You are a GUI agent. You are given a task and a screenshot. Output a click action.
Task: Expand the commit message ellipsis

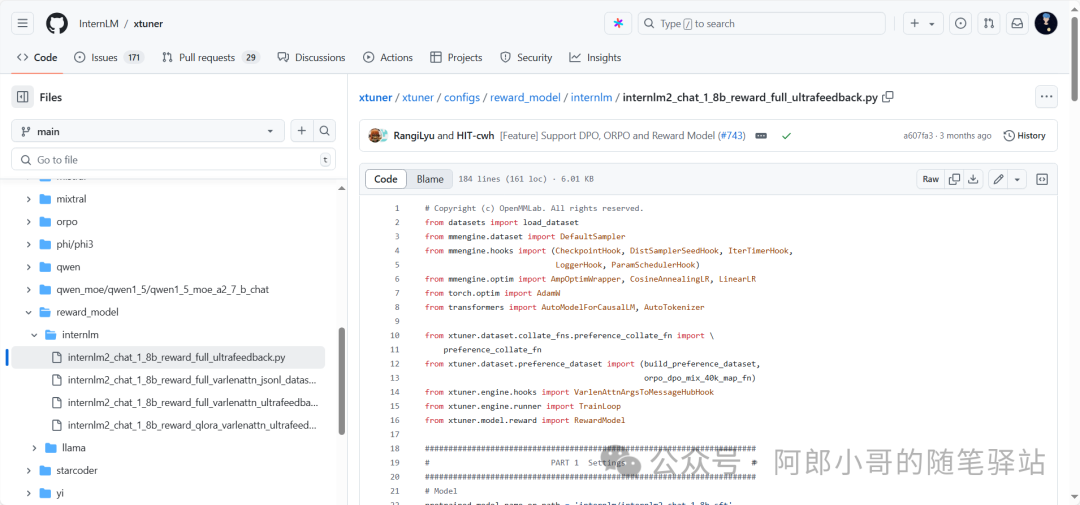pyautogui.click(x=761, y=136)
